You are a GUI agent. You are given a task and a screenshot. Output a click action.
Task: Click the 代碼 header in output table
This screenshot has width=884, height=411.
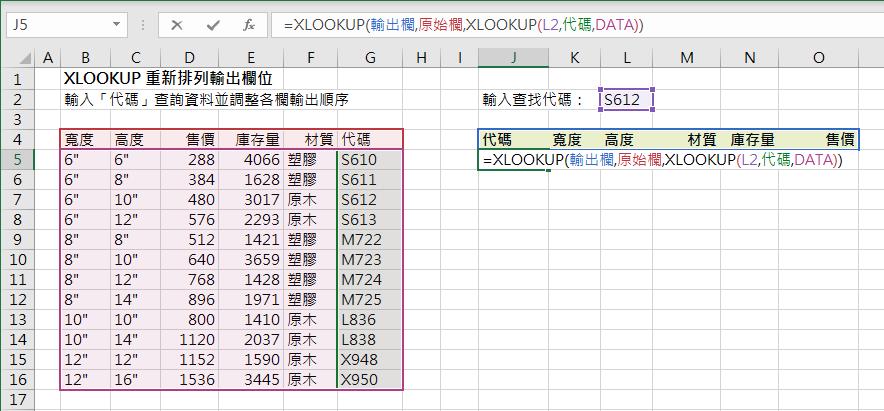513,139
